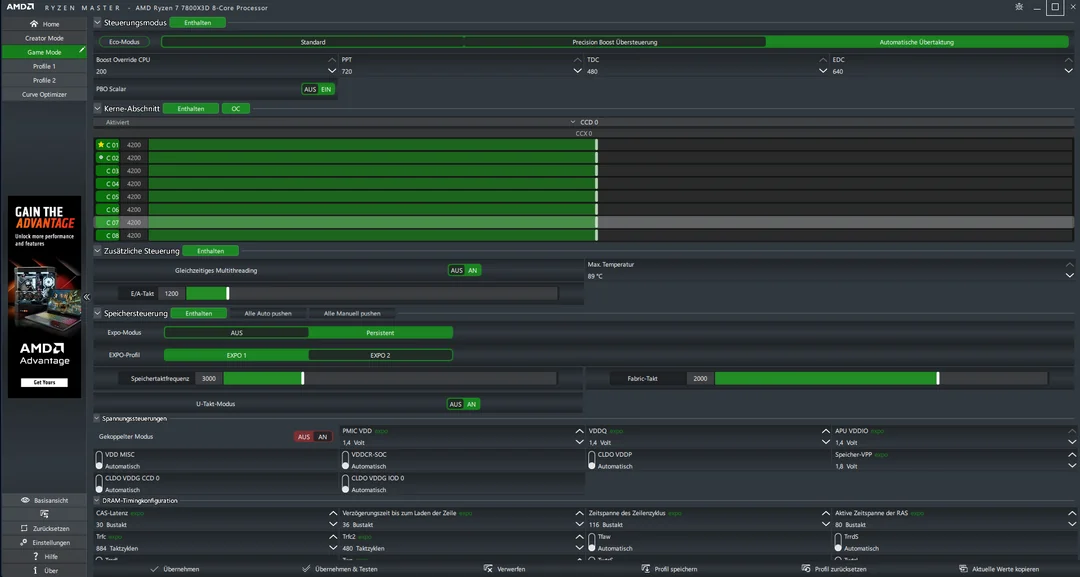Open the Home page in sidebar
The width and height of the screenshot is (1080, 577).
44,24
